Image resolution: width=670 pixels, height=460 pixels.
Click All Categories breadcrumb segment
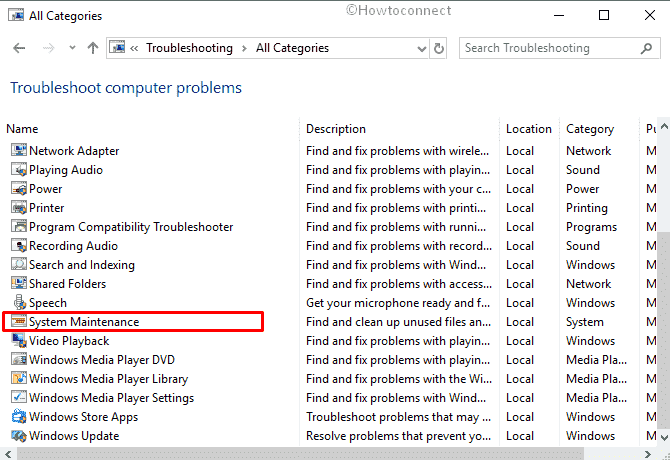(x=292, y=48)
